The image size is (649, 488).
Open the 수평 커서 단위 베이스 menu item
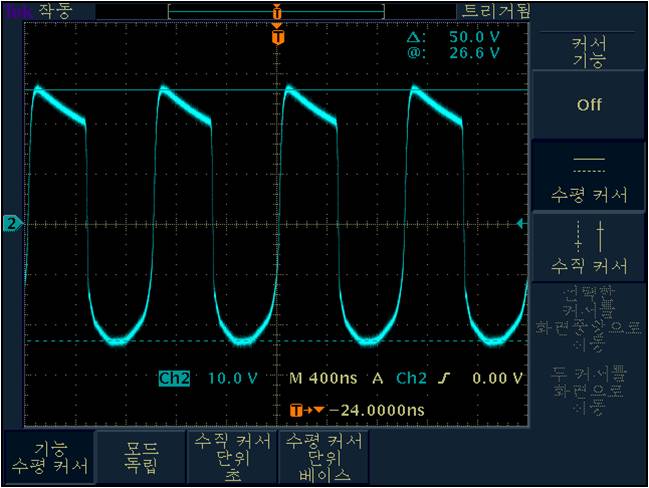[324, 457]
